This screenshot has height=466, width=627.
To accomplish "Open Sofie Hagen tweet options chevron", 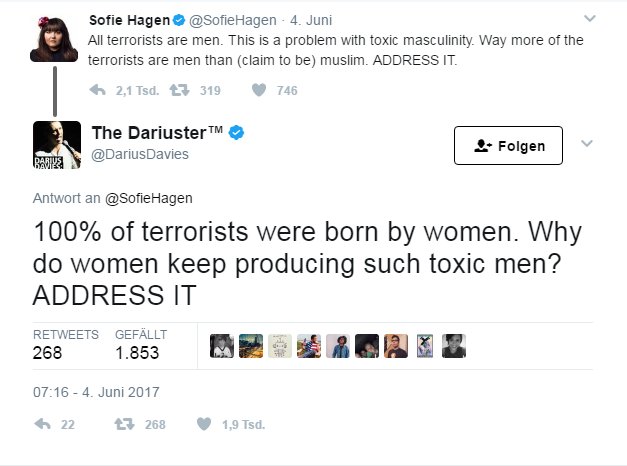I will point(589,19).
